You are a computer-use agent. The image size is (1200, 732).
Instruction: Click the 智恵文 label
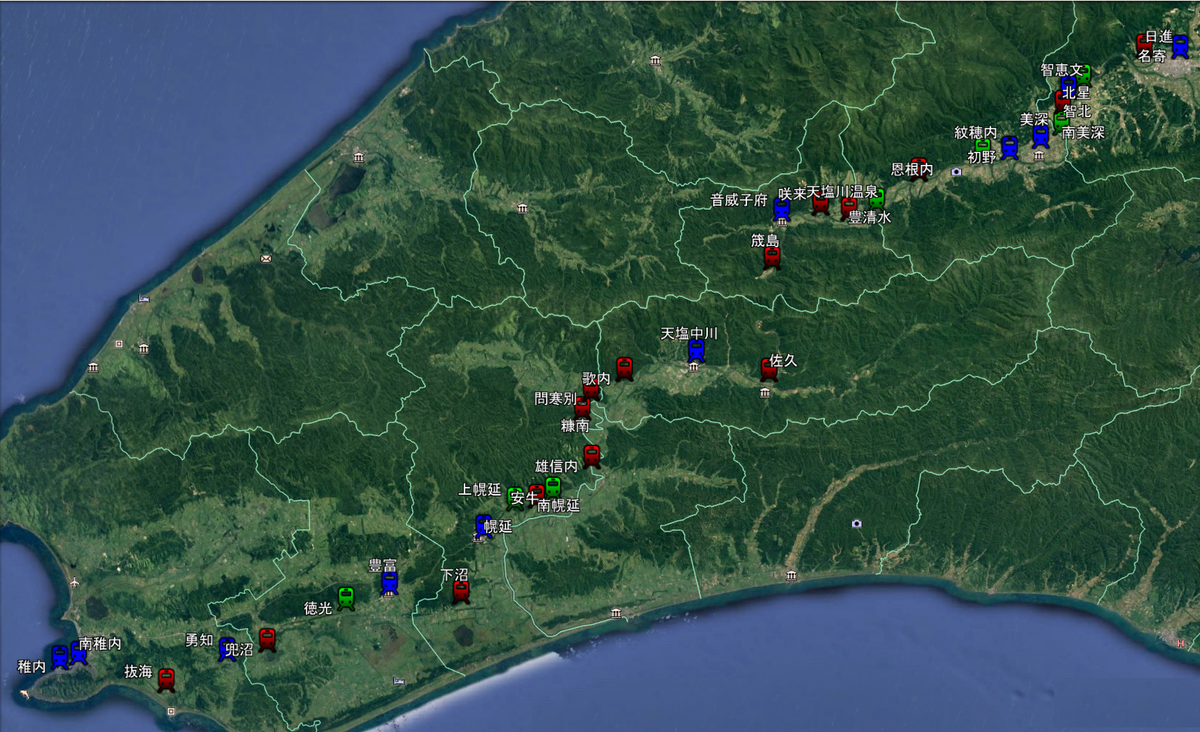click(1062, 71)
